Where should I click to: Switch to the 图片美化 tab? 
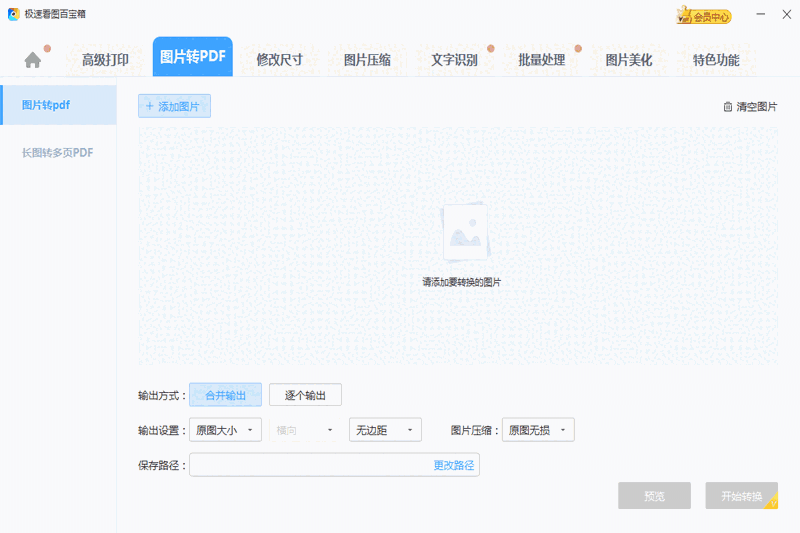(629, 60)
